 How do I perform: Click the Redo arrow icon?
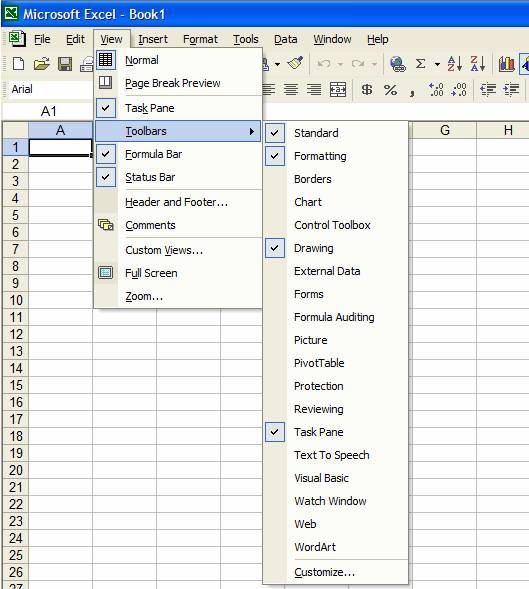click(358, 64)
